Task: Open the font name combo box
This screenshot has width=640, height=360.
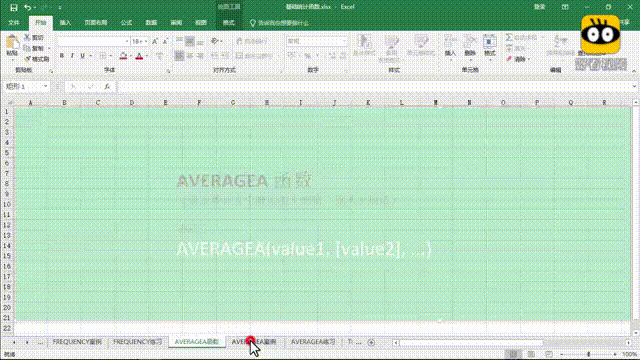Action: 93,42
